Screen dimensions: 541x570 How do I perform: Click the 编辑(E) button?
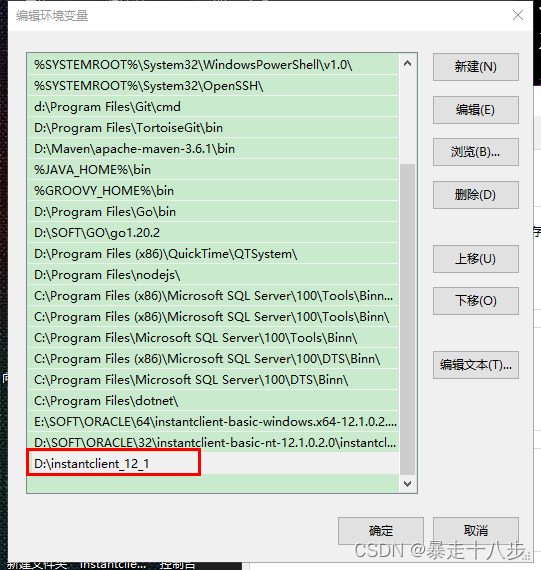coord(476,110)
